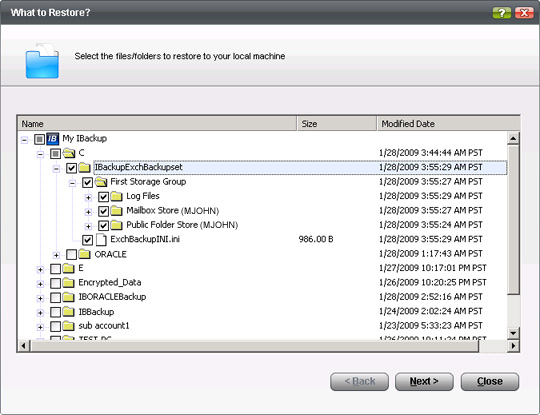540x415 pixels.
Task: Uncheck the ExchBackupINI.ini checkbox
Action: (87, 240)
